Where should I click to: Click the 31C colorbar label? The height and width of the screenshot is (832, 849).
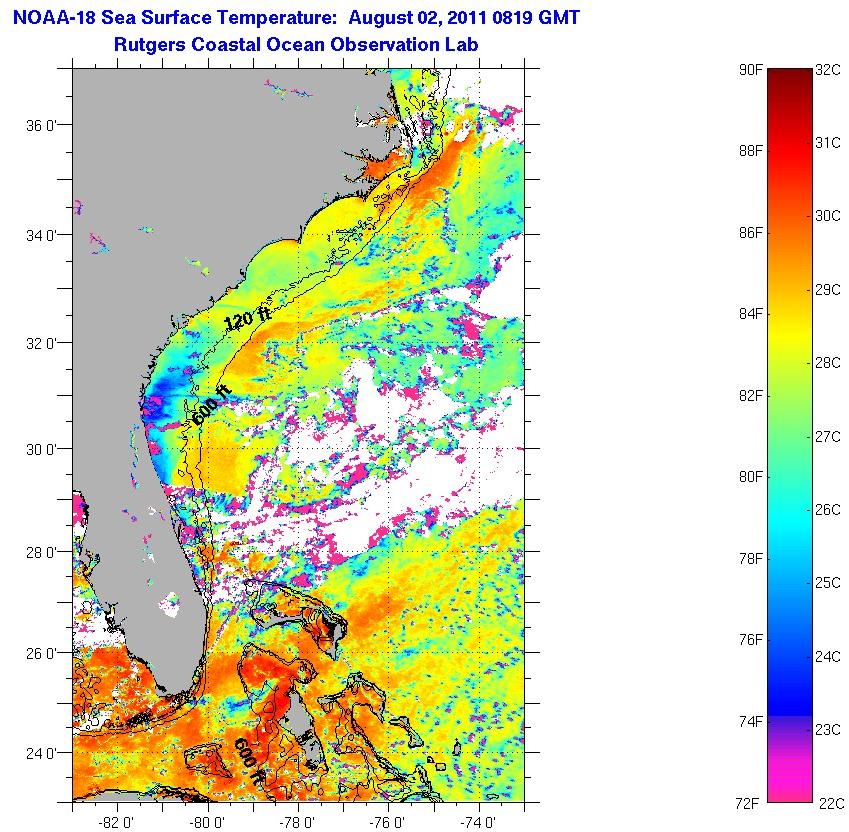click(828, 143)
